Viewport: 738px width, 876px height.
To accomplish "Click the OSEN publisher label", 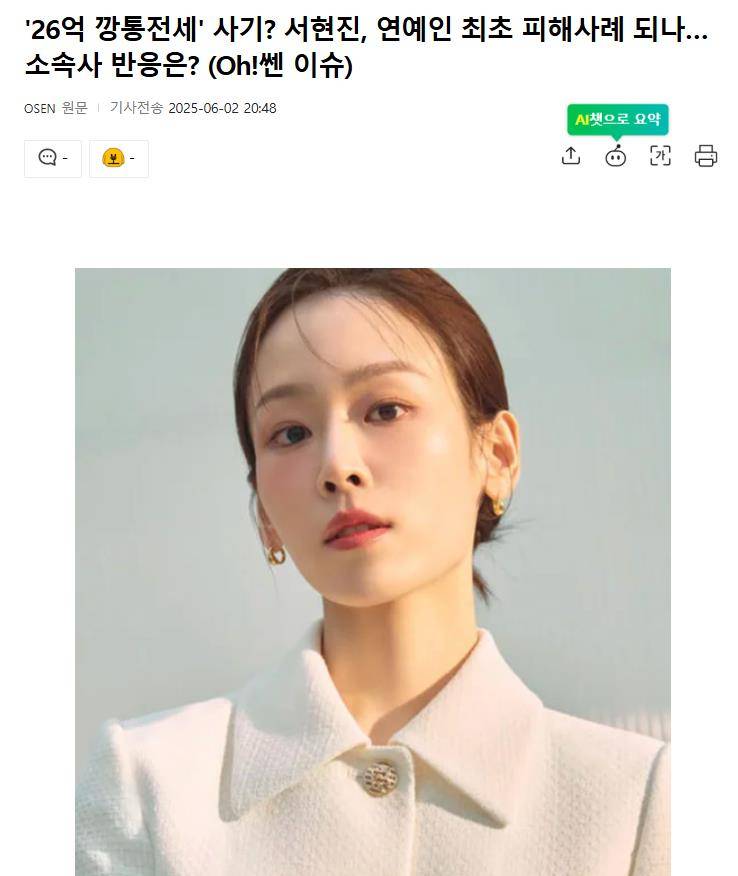I will (x=39, y=108).
